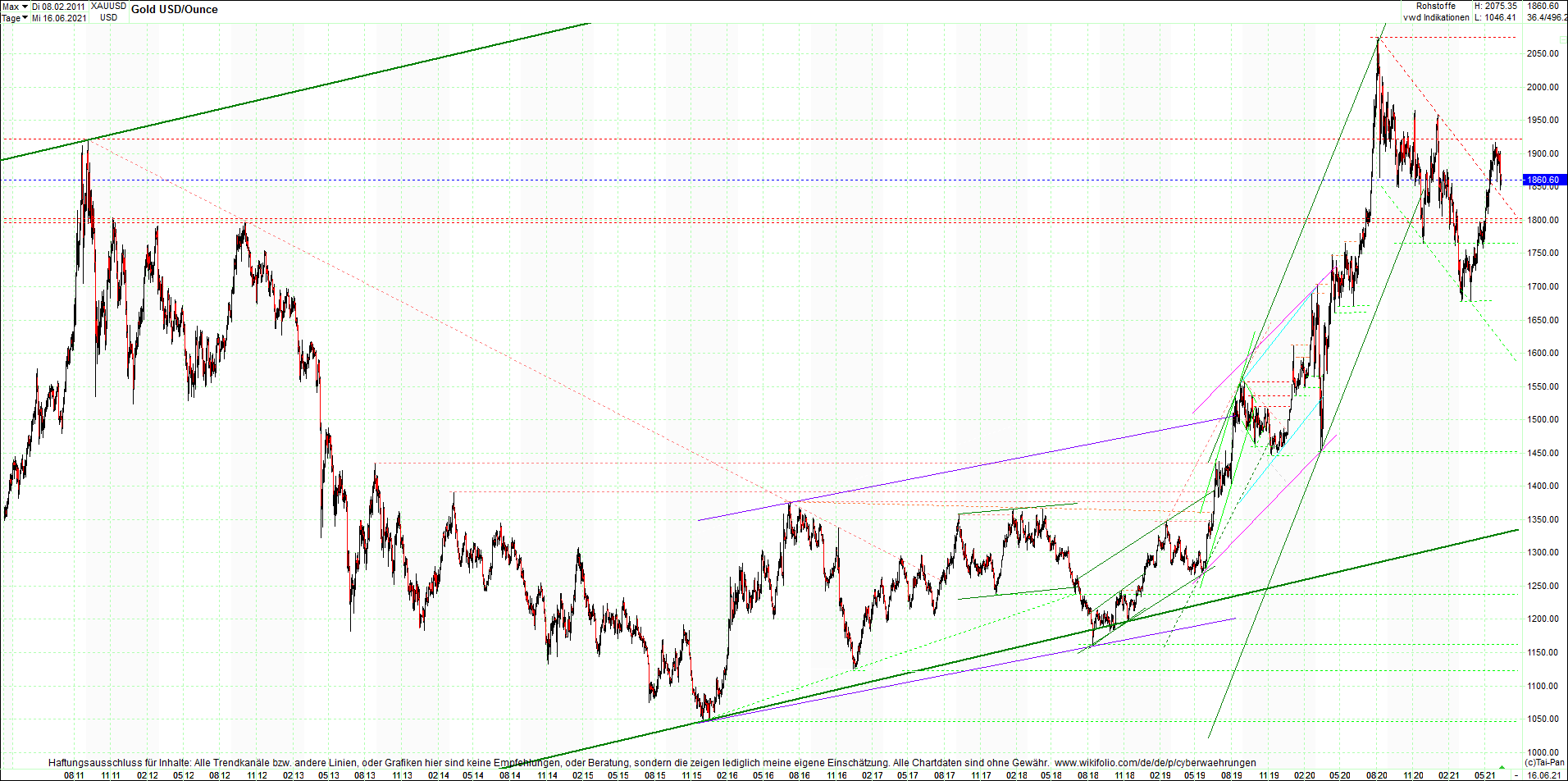Click the last price 1860.60 in header
Viewport: 1568px width, 781px height.
pos(1543,7)
